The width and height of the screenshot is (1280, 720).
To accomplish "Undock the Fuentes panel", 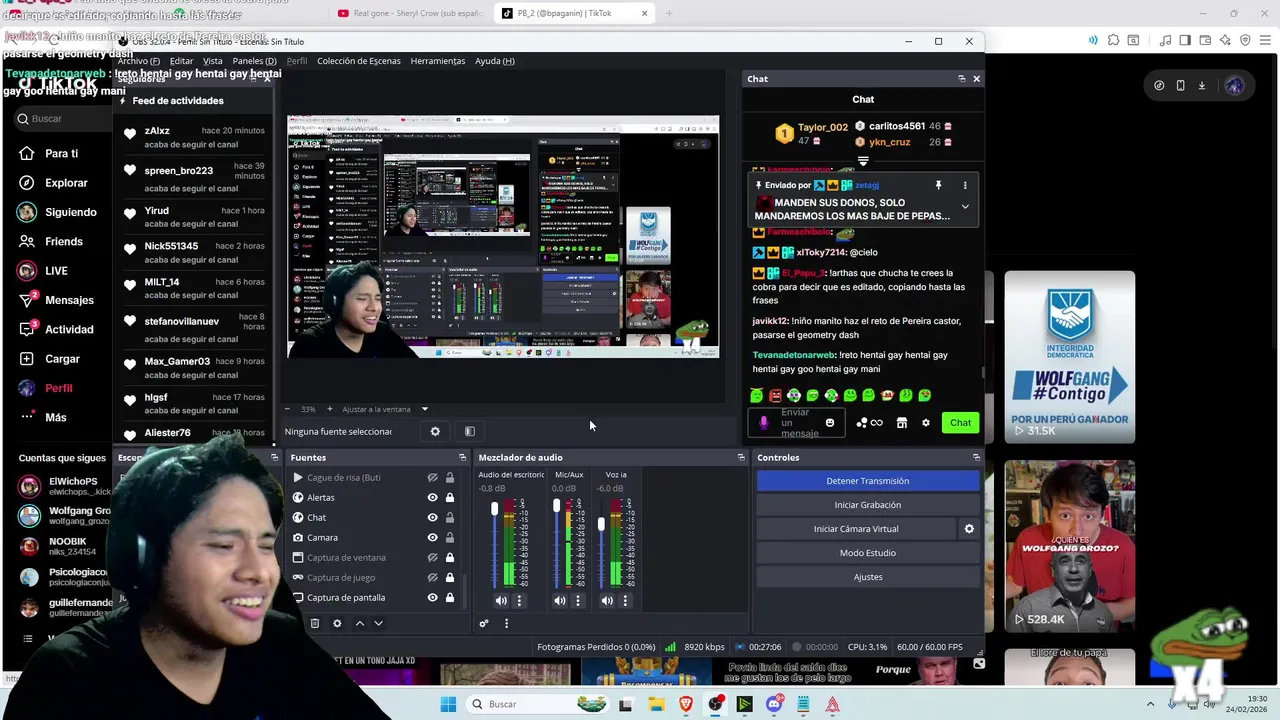I will (x=462, y=458).
